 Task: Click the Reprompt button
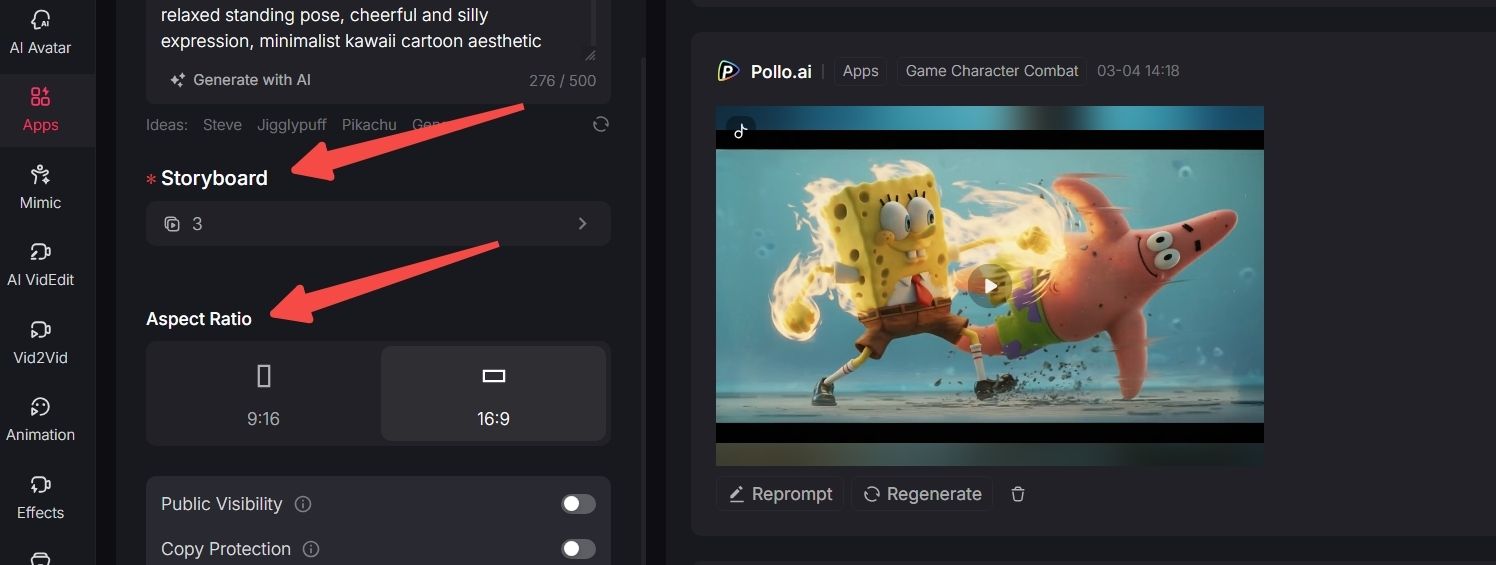tap(780, 494)
